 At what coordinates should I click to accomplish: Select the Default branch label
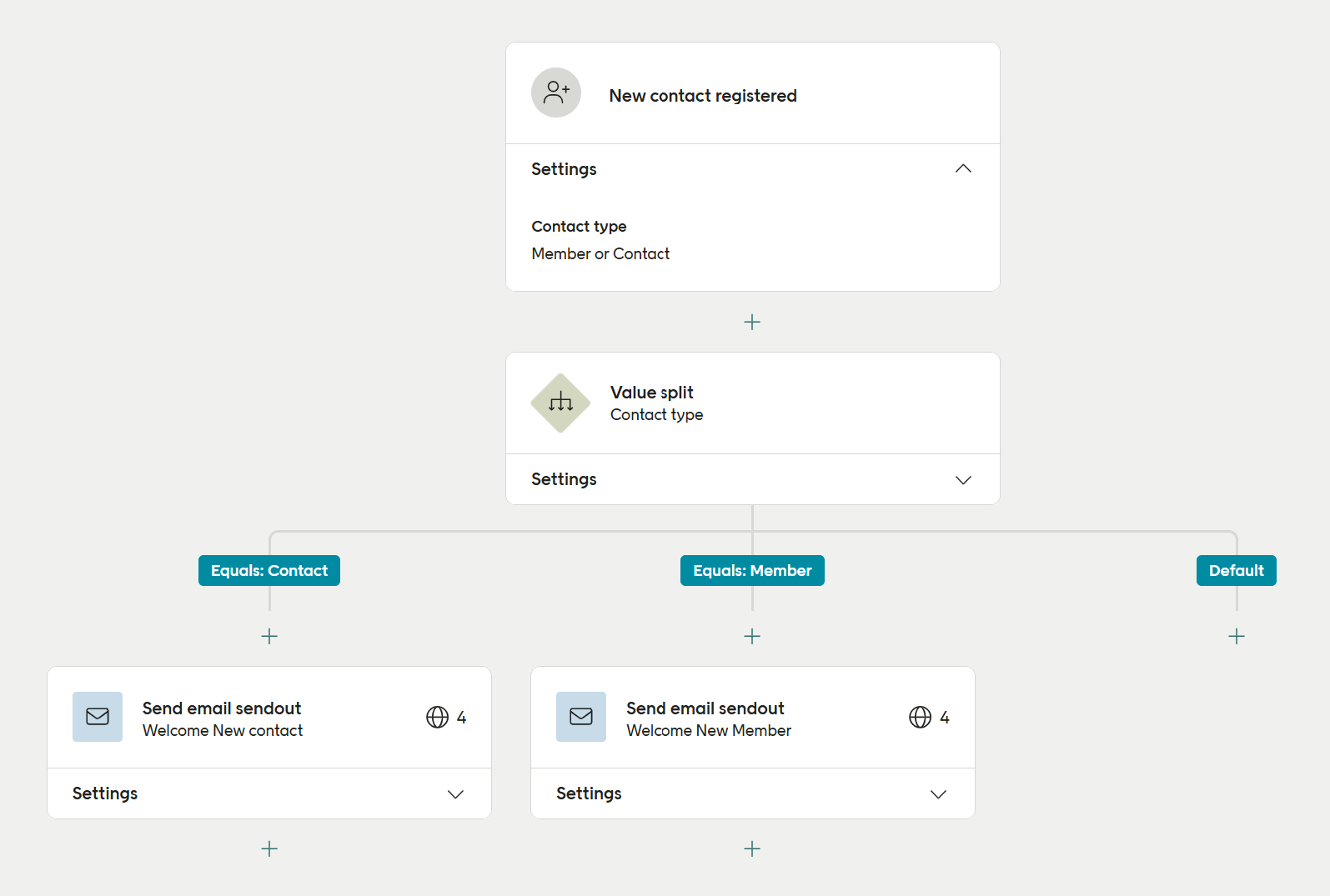(x=1236, y=571)
